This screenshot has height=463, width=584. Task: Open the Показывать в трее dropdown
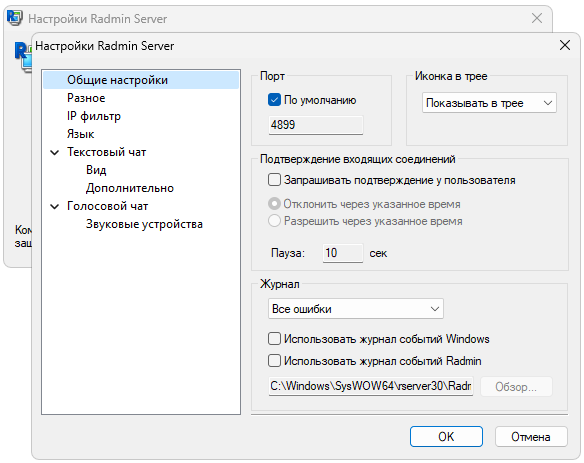[x=489, y=103]
